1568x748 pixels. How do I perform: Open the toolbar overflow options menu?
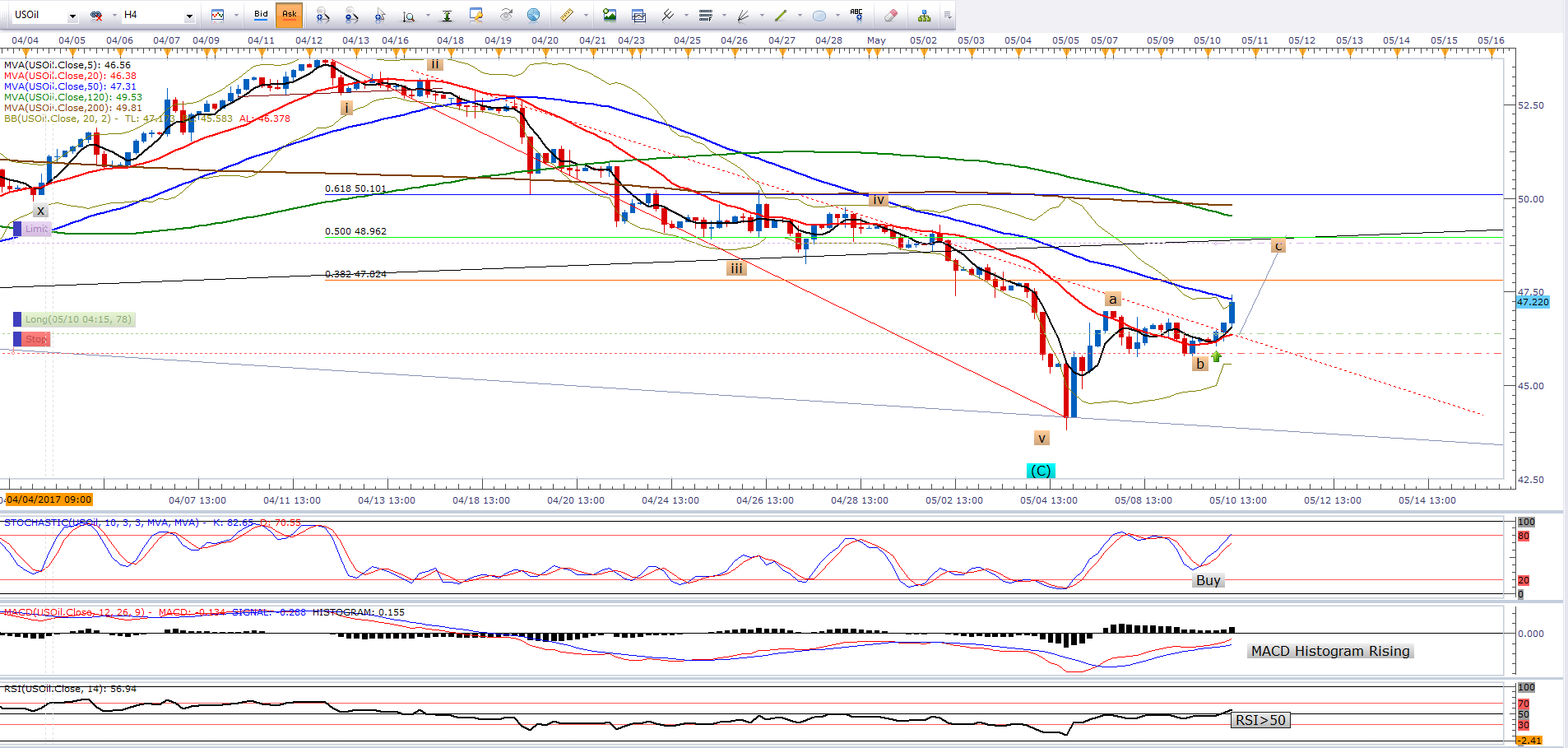tap(948, 15)
